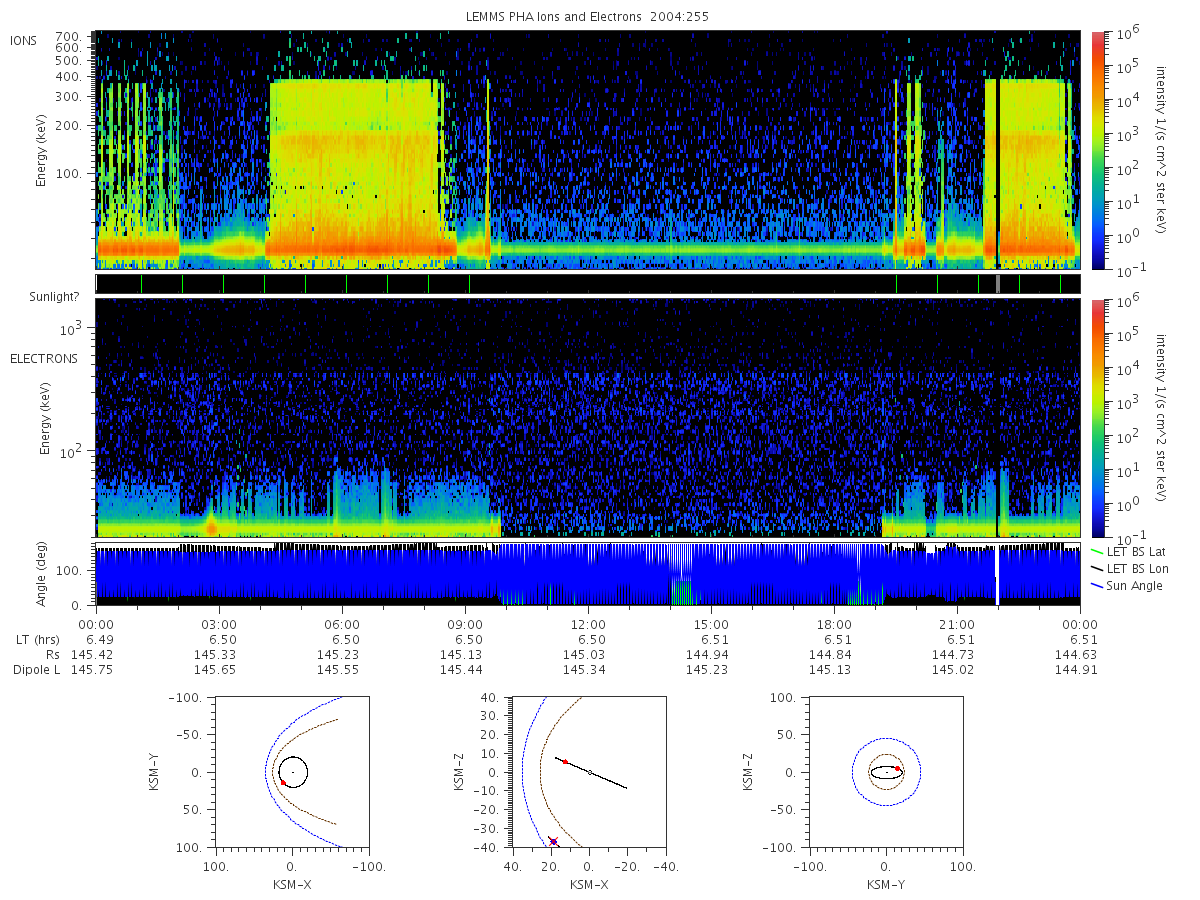Click the 400. tick on the ions energy axis
This screenshot has height=900, width=1200.
coord(70,76)
